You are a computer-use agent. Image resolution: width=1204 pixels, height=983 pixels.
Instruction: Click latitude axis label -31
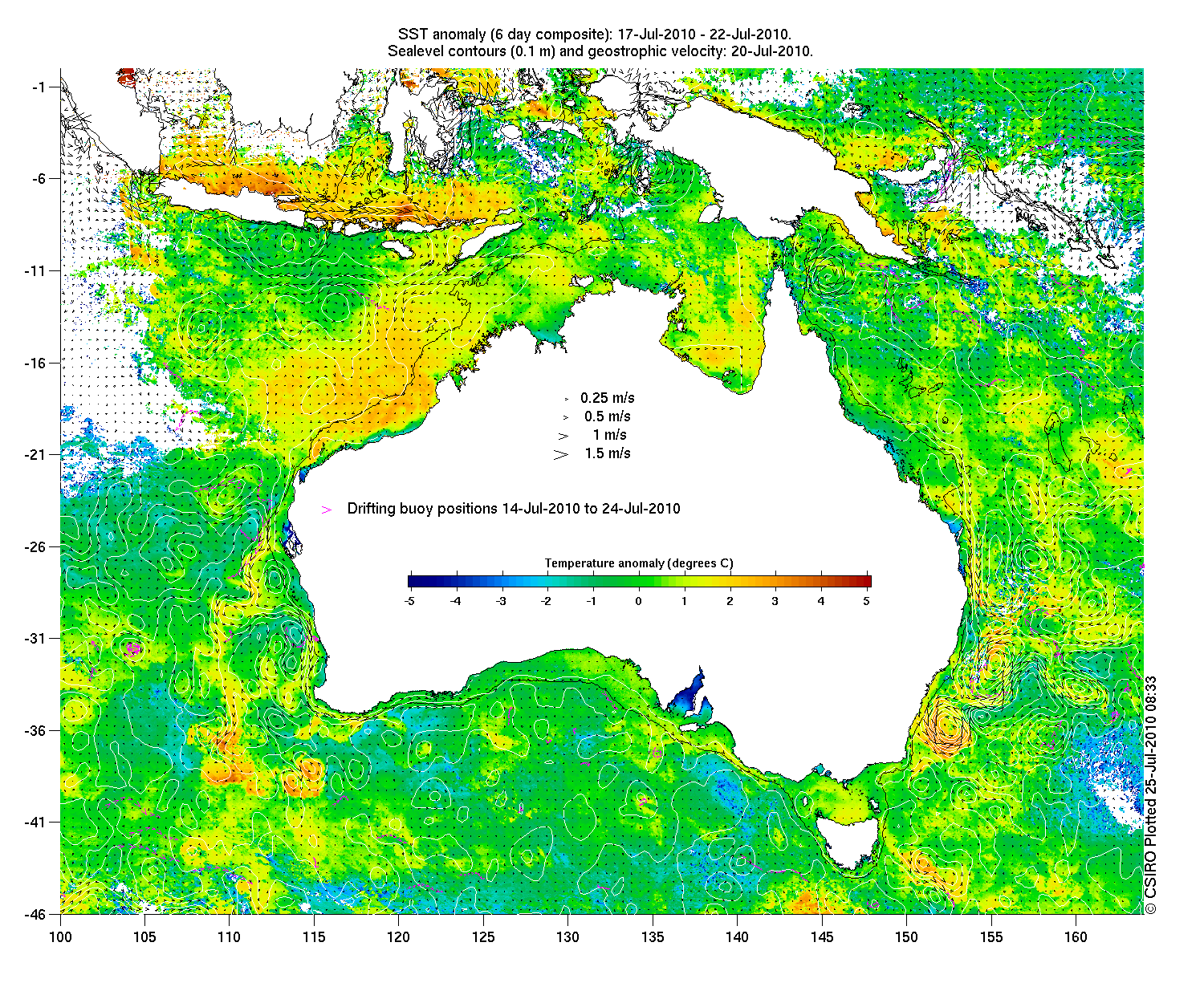[x=36, y=638]
